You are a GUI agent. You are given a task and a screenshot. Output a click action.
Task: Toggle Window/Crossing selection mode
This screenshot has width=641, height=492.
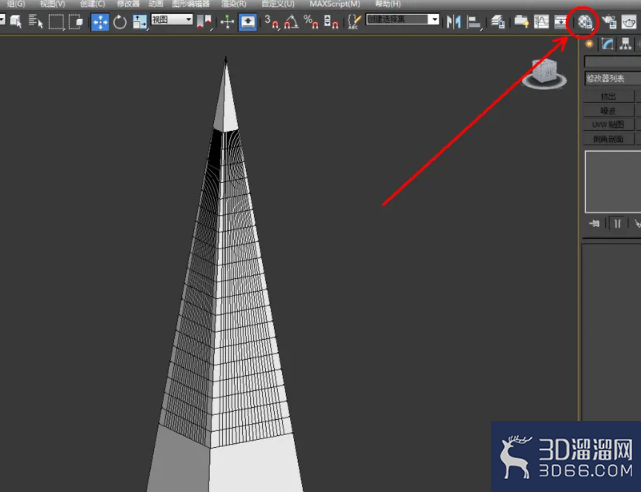pos(76,22)
